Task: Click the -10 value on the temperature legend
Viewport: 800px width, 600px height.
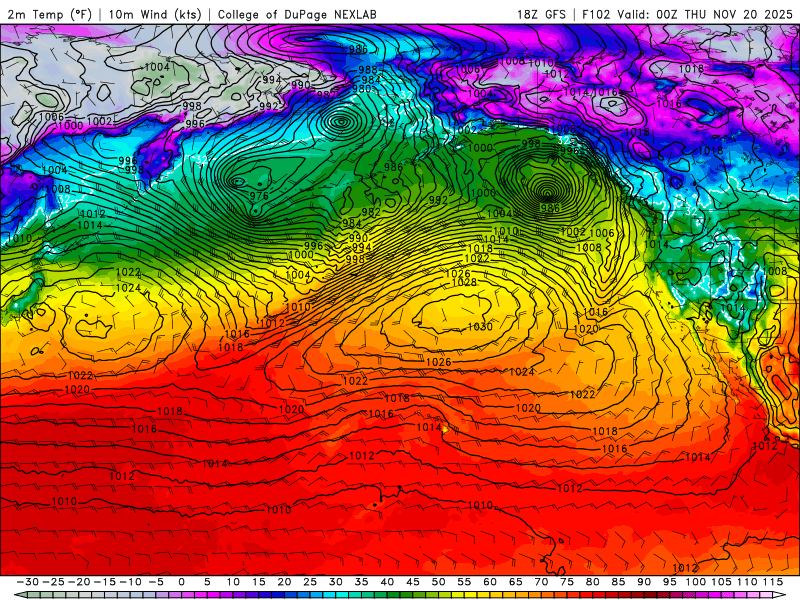Action: click(130, 582)
